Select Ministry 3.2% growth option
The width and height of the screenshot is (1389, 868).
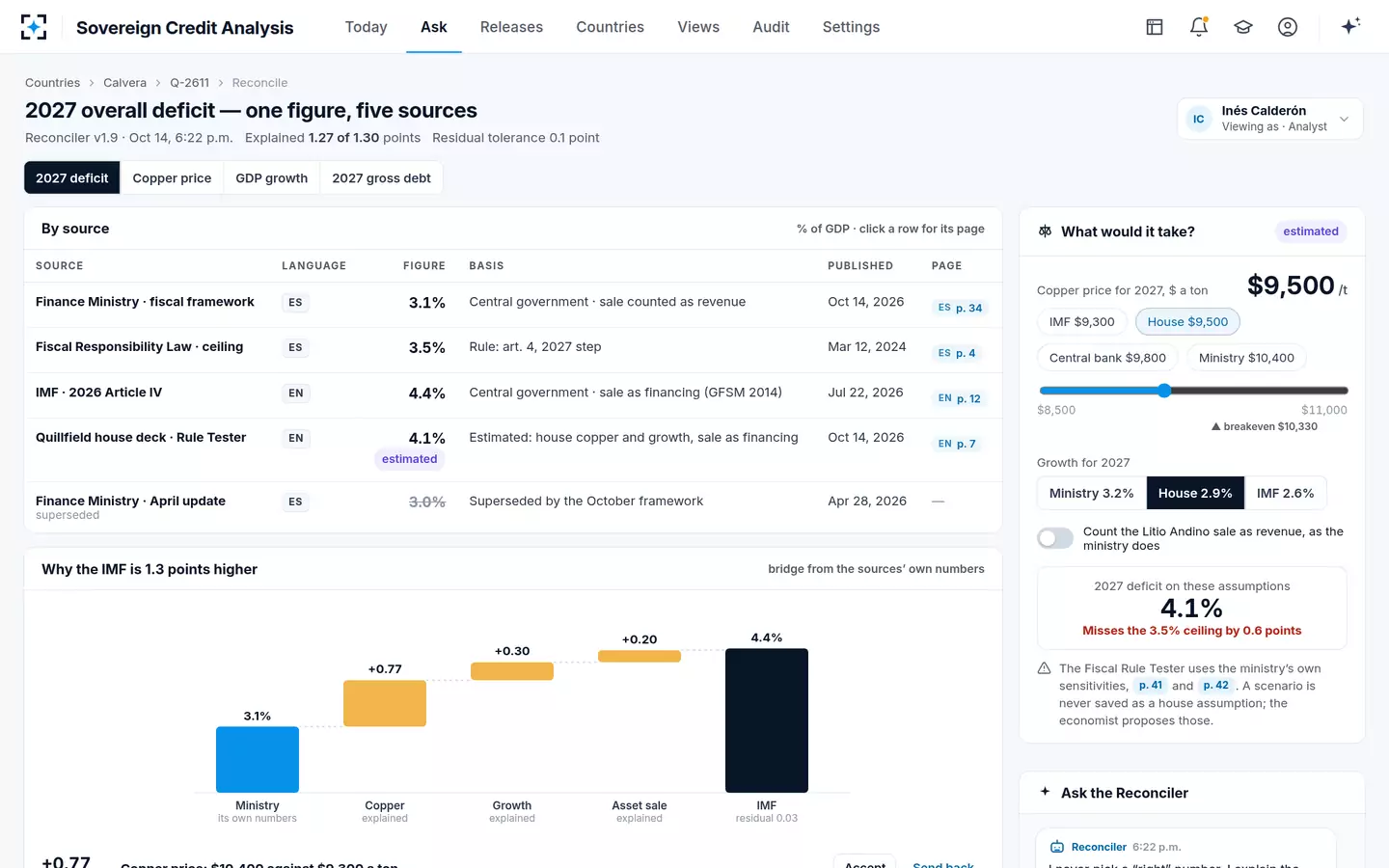click(1091, 493)
